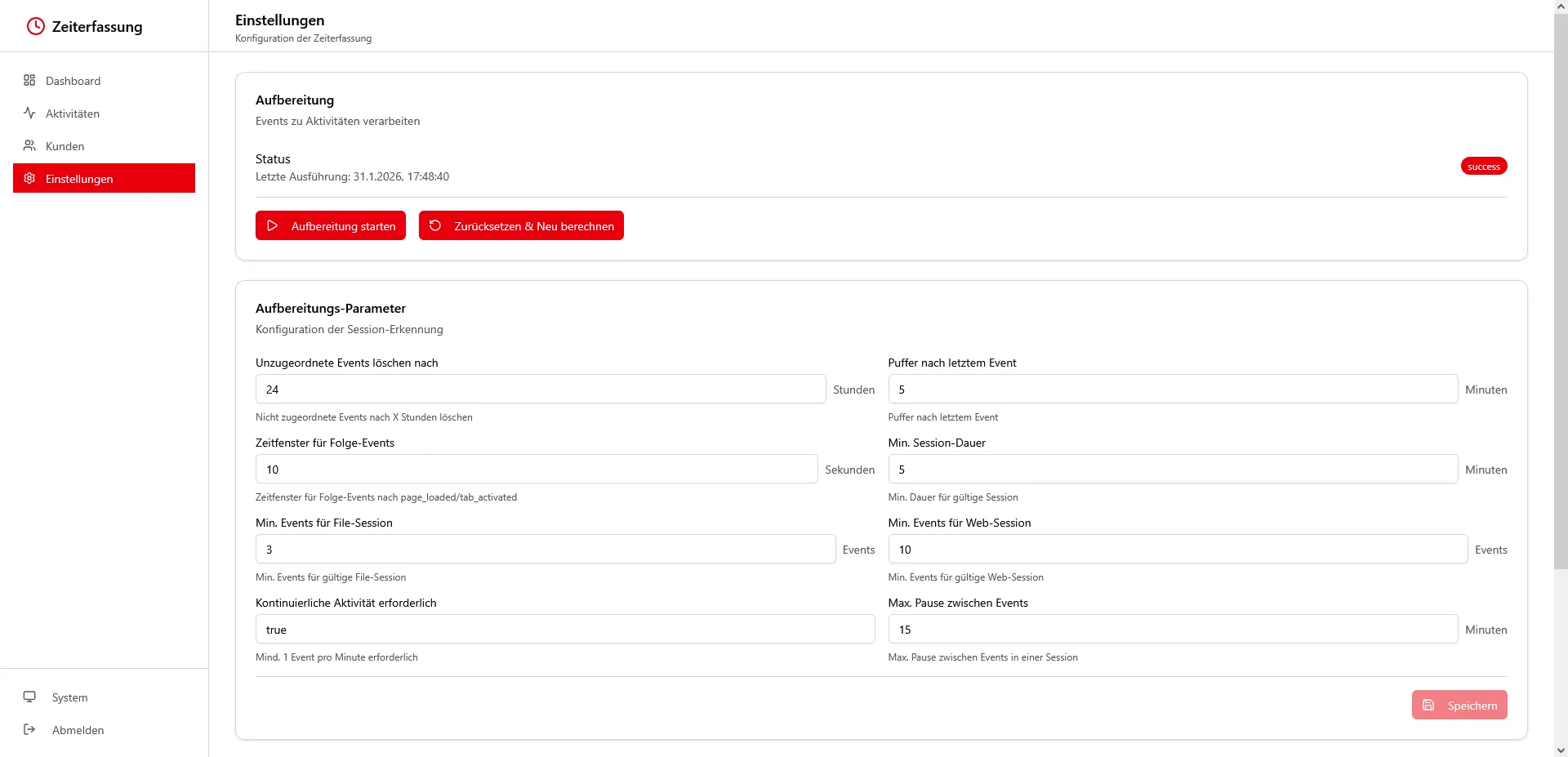Click the reset arrow icon in Zurücksetzen button

(435, 225)
